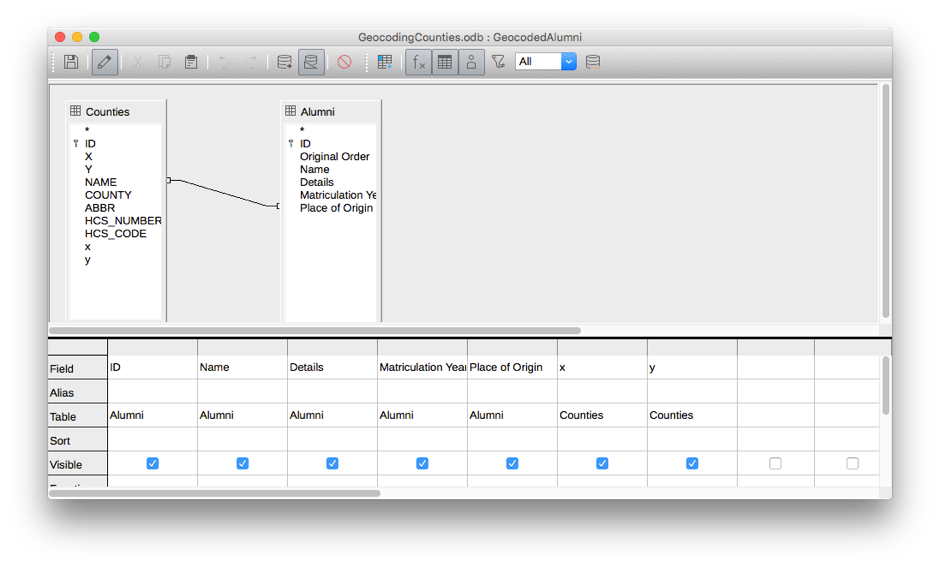Toggle the Functions row icon
This screenshot has width=940, height=568.
[418, 62]
